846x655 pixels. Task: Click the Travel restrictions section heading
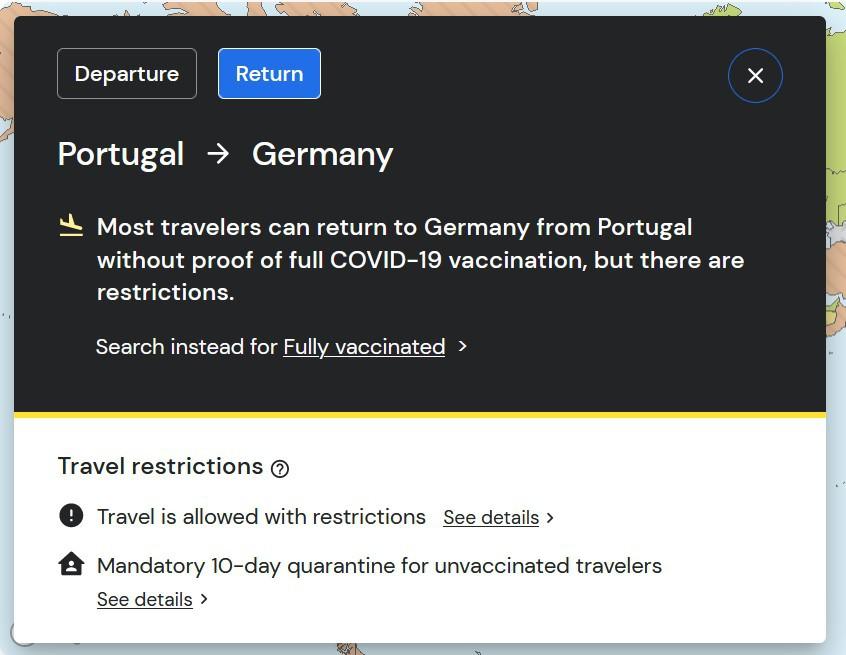tap(160, 466)
